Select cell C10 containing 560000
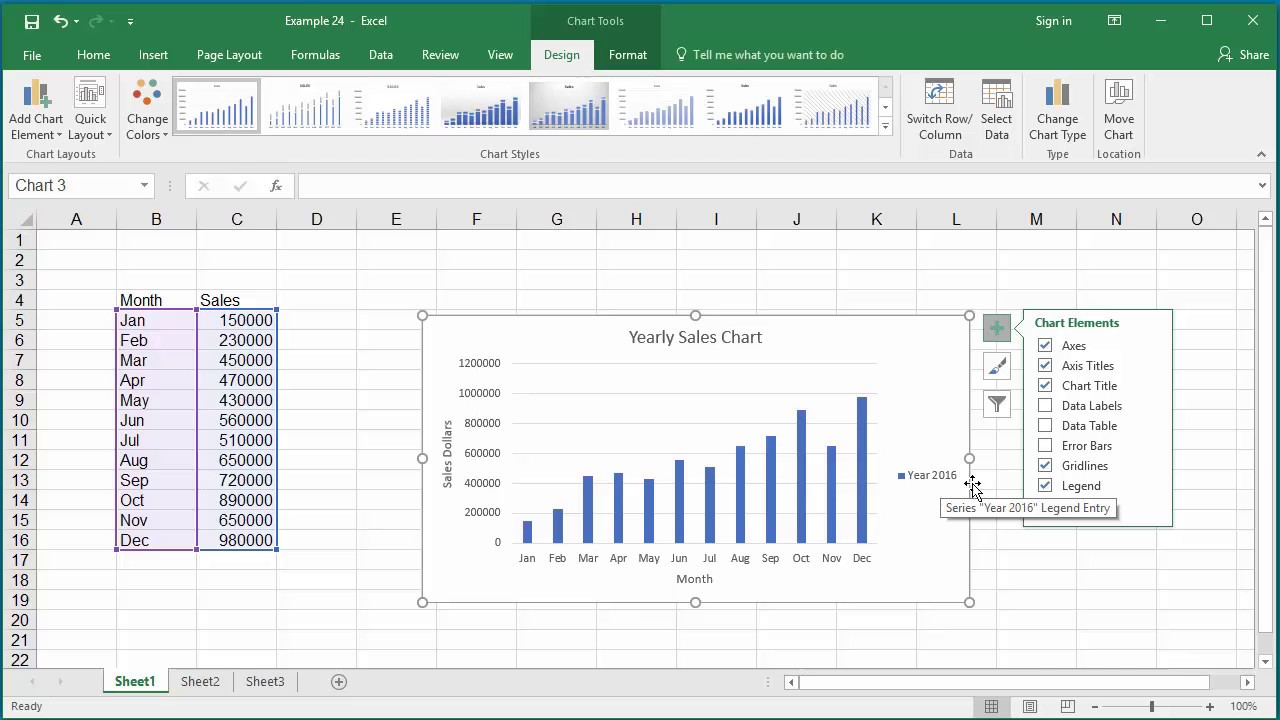Image resolution: width=1280 pixels, height=720 pixels. (x=237, y=421)
